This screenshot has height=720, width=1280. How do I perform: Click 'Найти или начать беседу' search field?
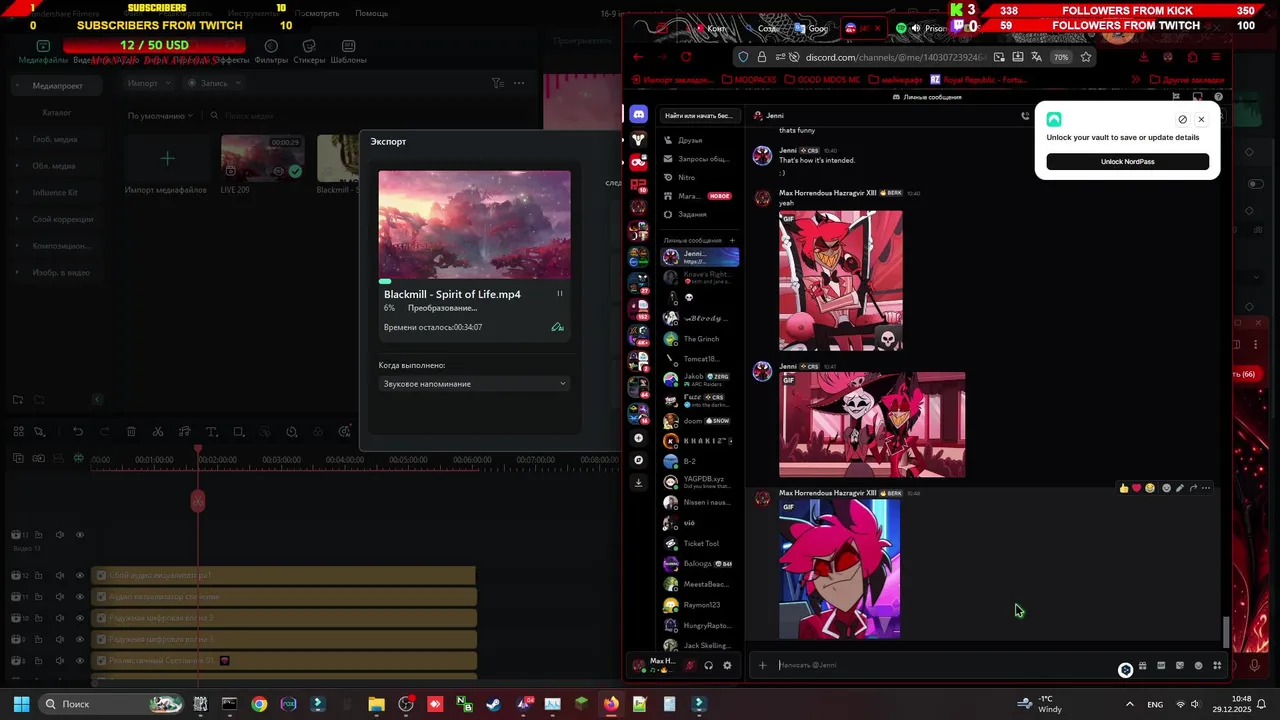click(701, 115)
